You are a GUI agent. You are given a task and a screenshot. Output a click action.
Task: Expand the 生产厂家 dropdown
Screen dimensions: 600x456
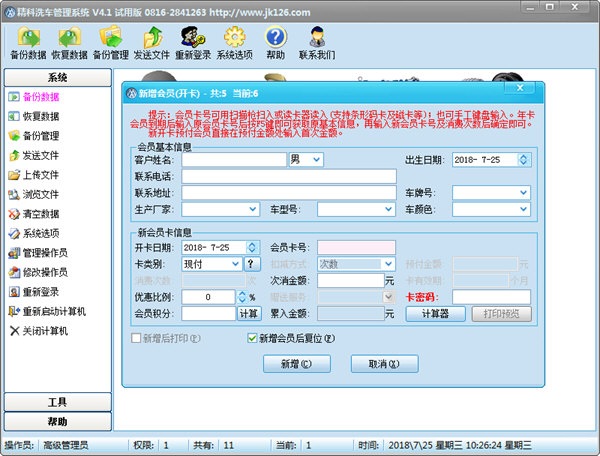[x=253, y=209]
